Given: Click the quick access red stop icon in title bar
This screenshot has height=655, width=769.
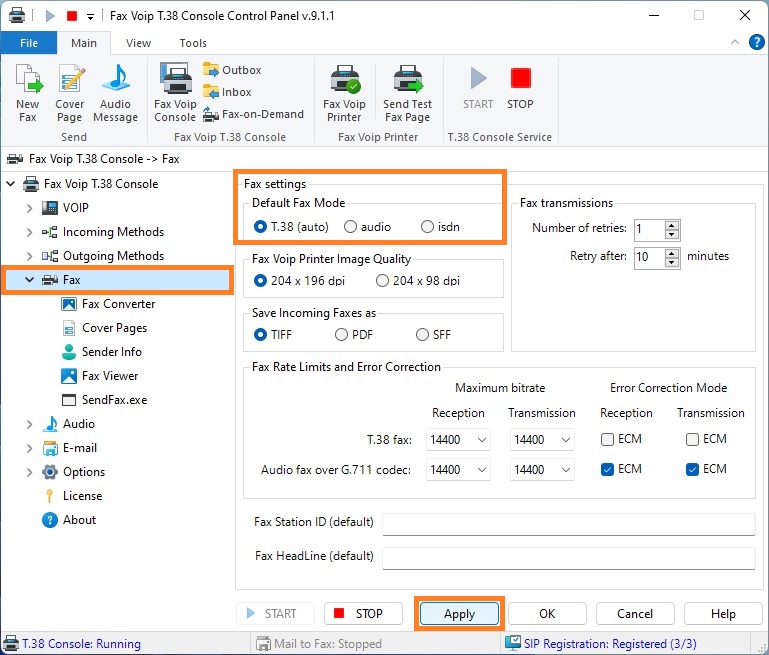Looking at the screenshot, I should coord(72,16).
